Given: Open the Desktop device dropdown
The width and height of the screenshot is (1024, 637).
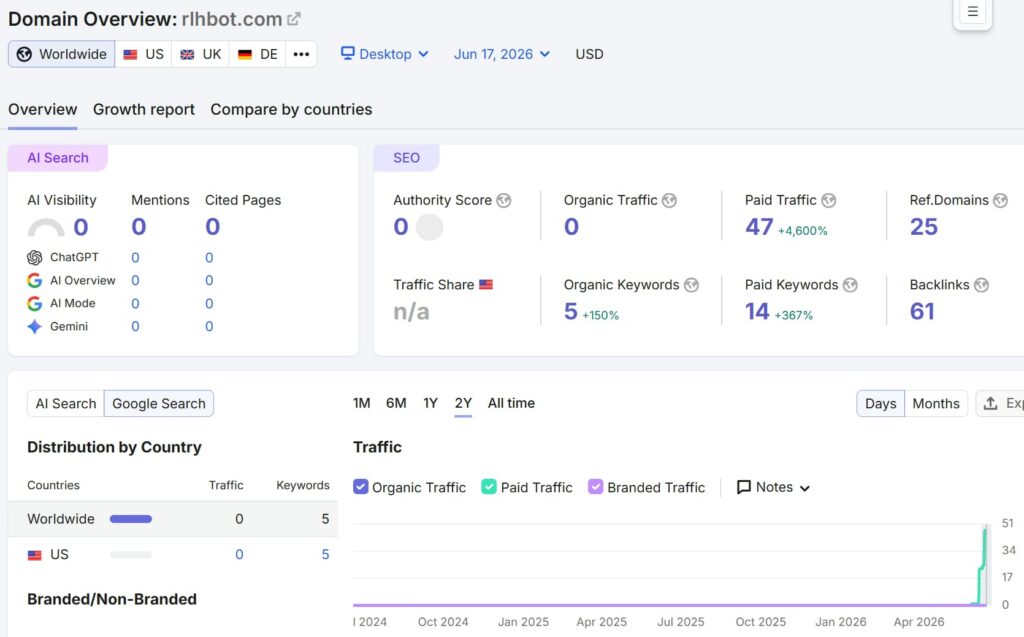Looking at the screenshot, I should [x=385, y=54].
